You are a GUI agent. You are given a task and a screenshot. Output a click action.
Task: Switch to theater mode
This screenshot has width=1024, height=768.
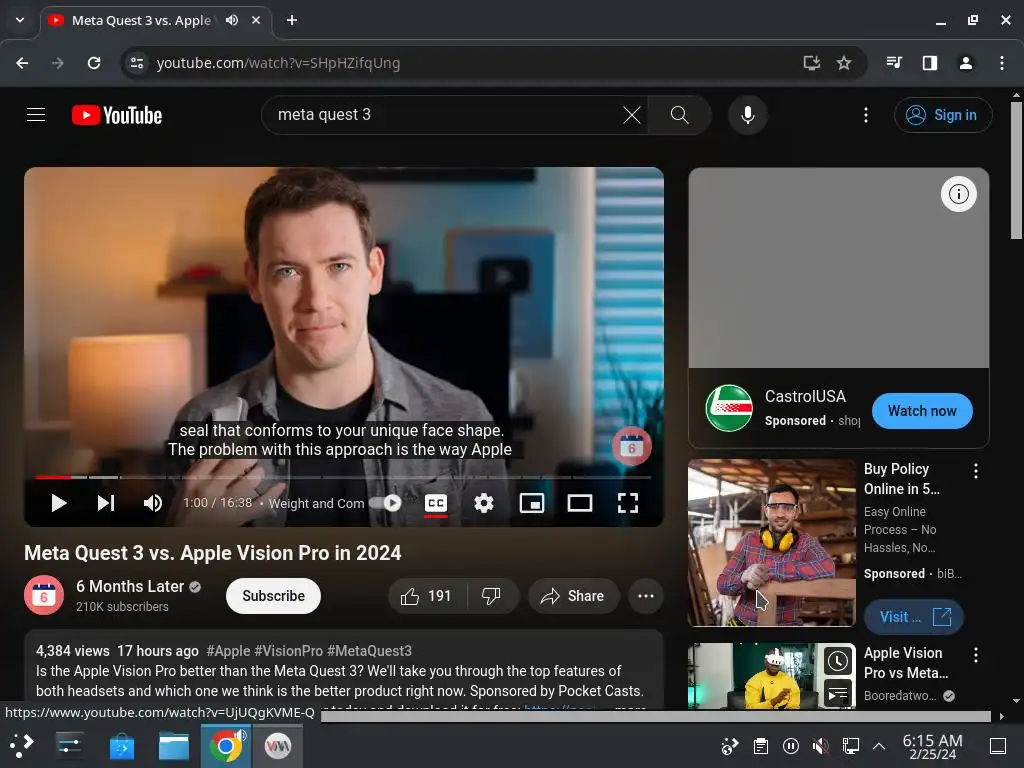(580, 503)
